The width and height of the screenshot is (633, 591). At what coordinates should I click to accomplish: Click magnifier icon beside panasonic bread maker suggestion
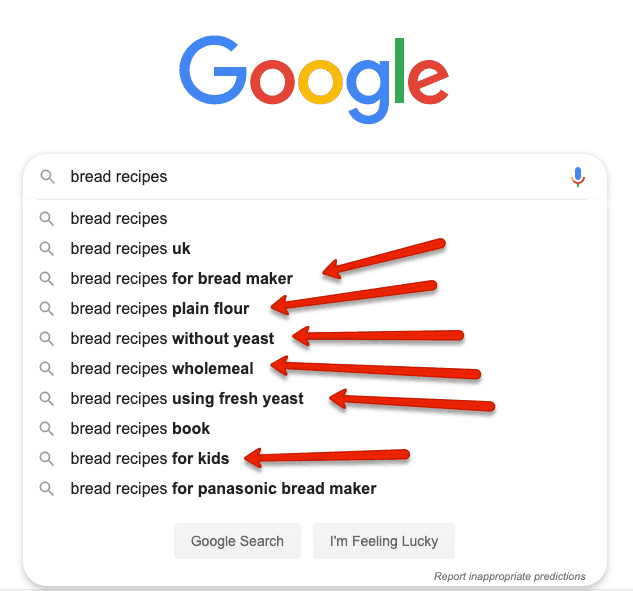(x=46, y=488)
